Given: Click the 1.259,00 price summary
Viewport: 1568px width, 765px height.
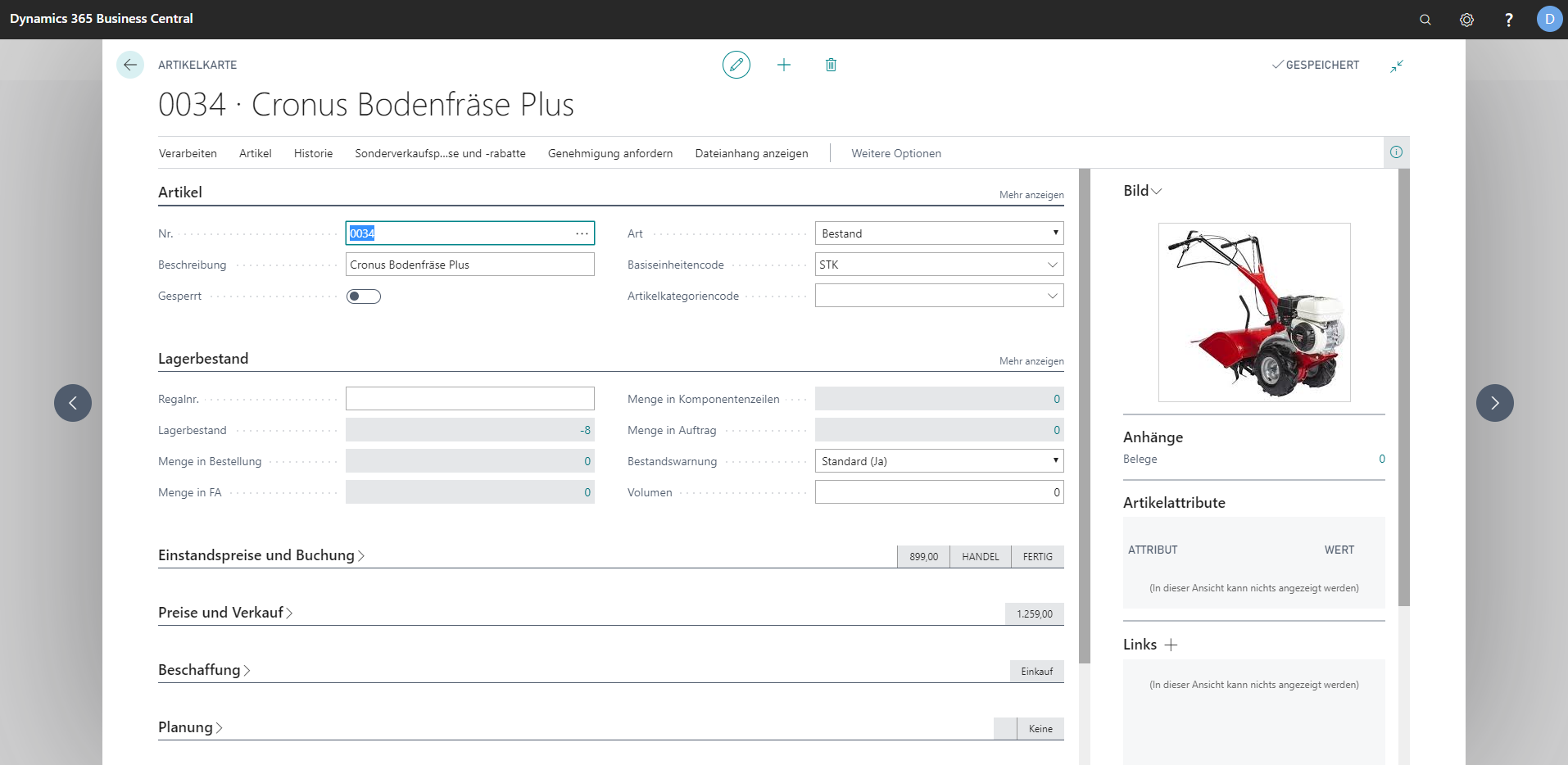Looking at the screenshot, I should point(1035,614).
